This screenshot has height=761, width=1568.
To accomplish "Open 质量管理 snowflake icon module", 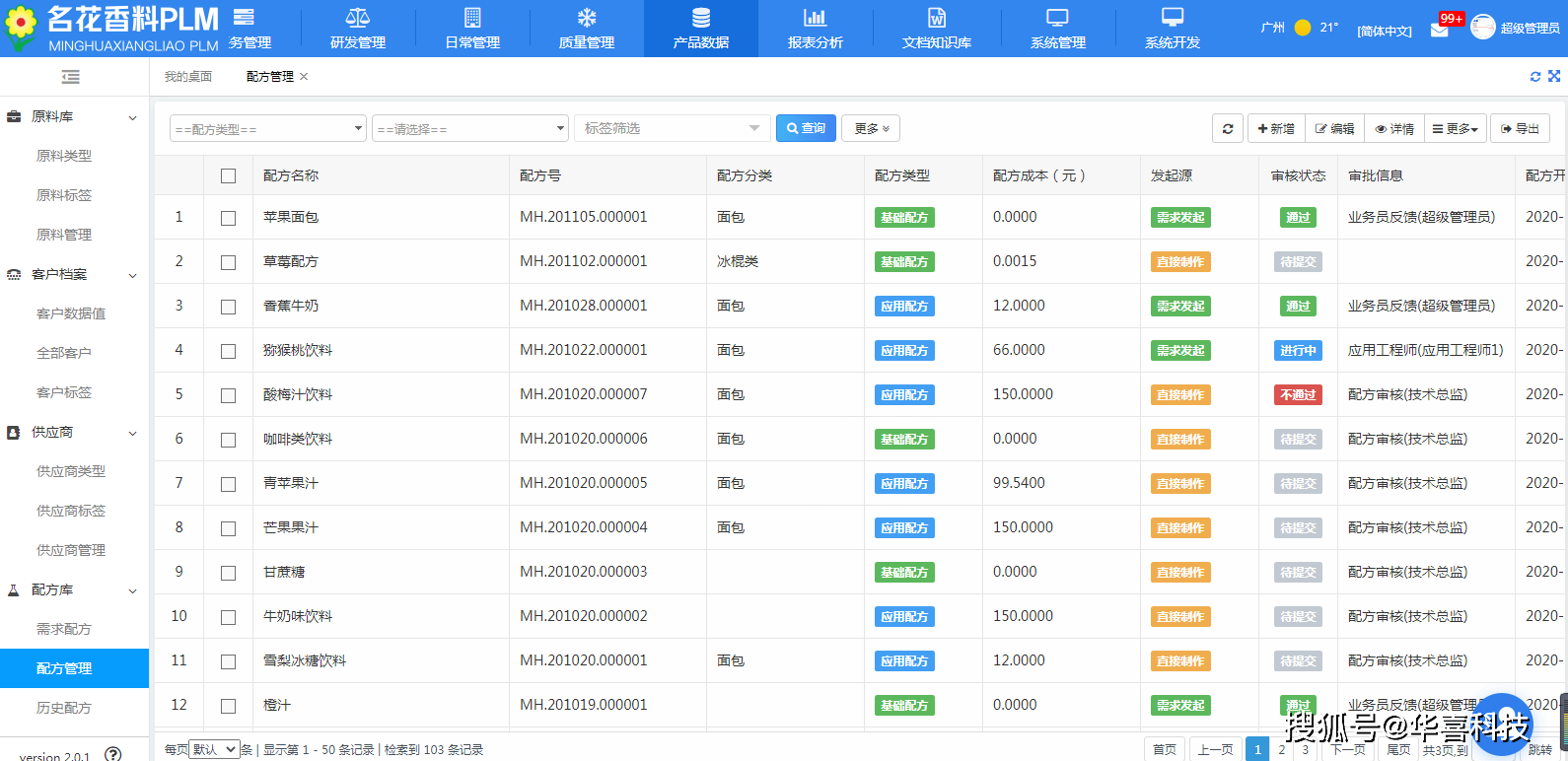I will pyautogui.click(x=587, y=29).
